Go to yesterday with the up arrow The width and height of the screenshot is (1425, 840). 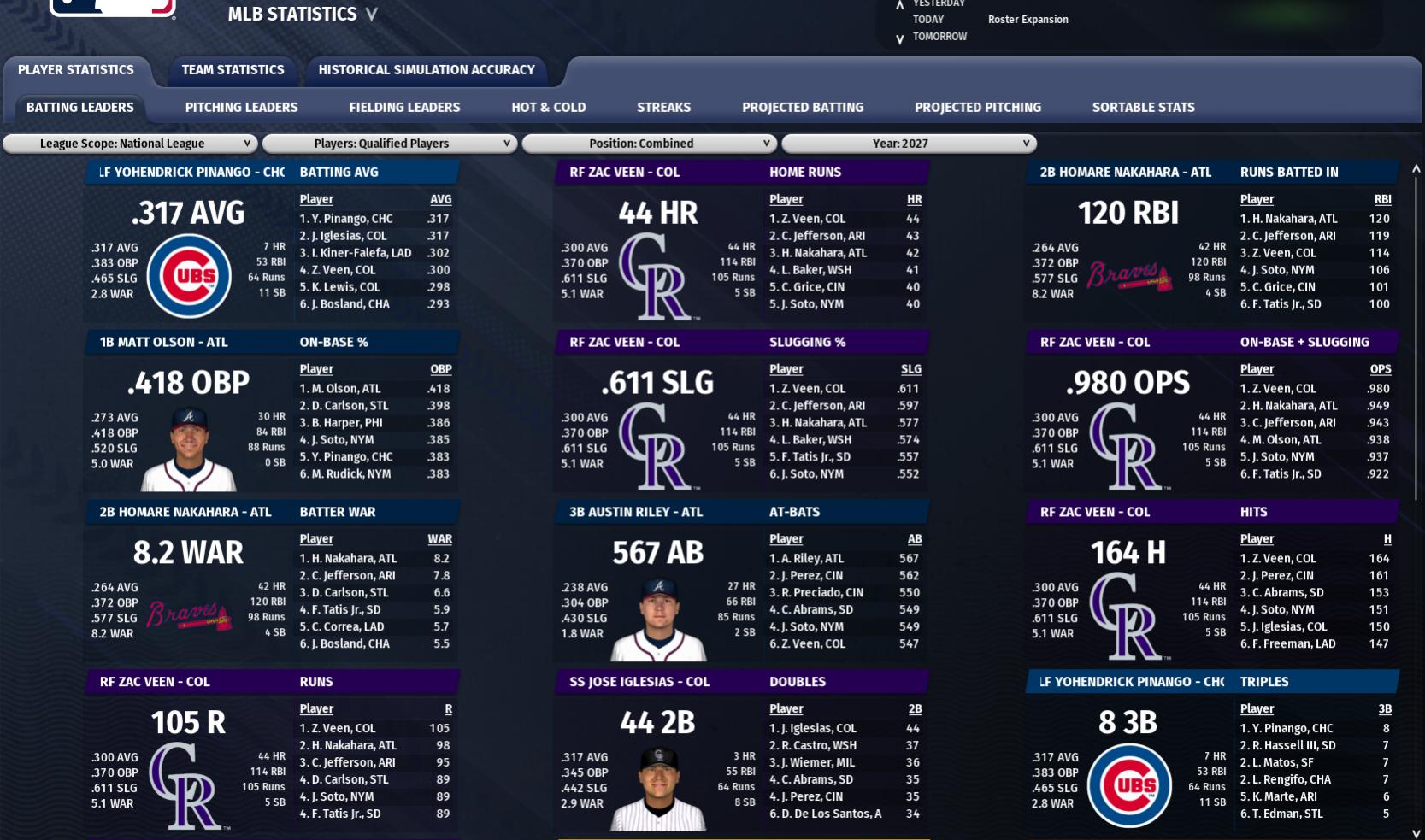[899, 5]
